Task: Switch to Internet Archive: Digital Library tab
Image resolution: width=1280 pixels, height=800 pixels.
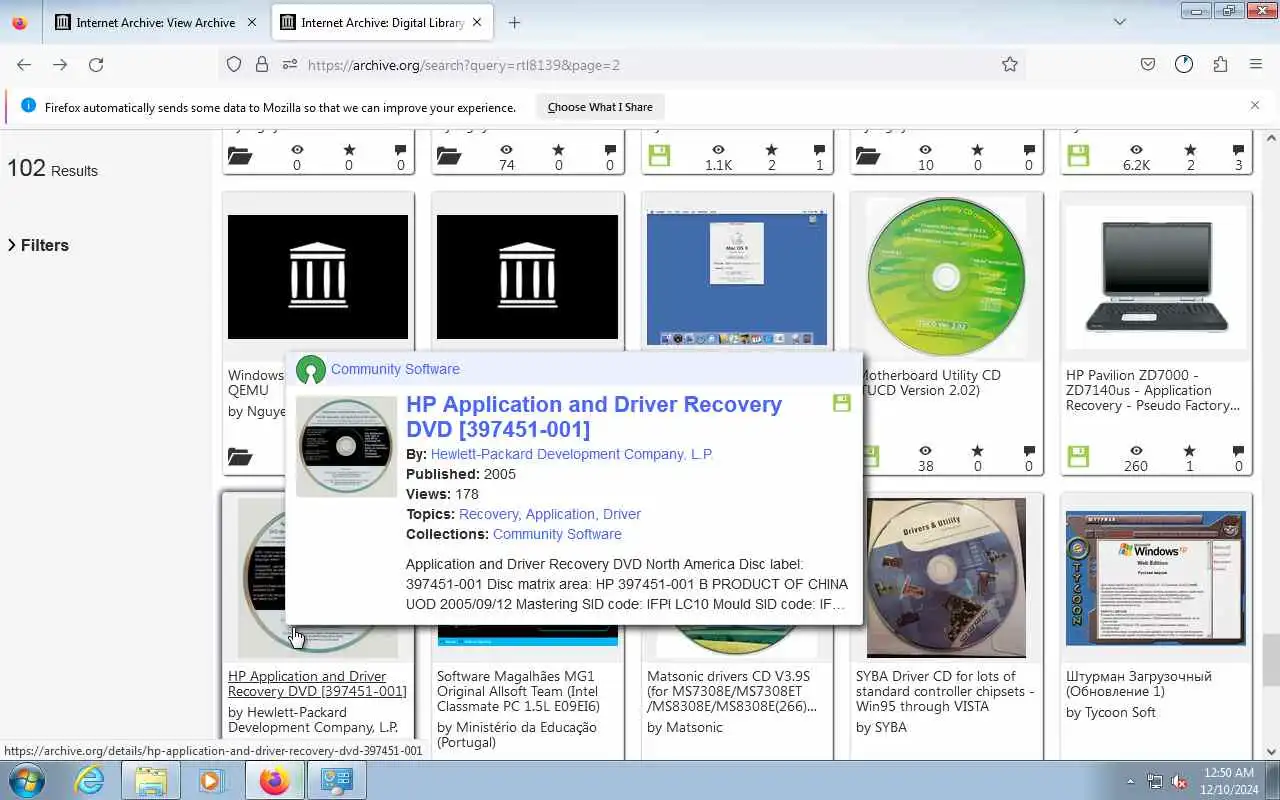Action: tap(382, 22)
